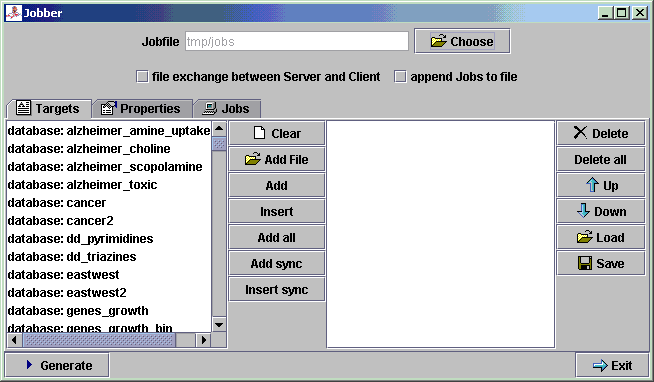Select database: dd_triazines
The height and width of the screenshot is (382, 654).
point(109,256)
